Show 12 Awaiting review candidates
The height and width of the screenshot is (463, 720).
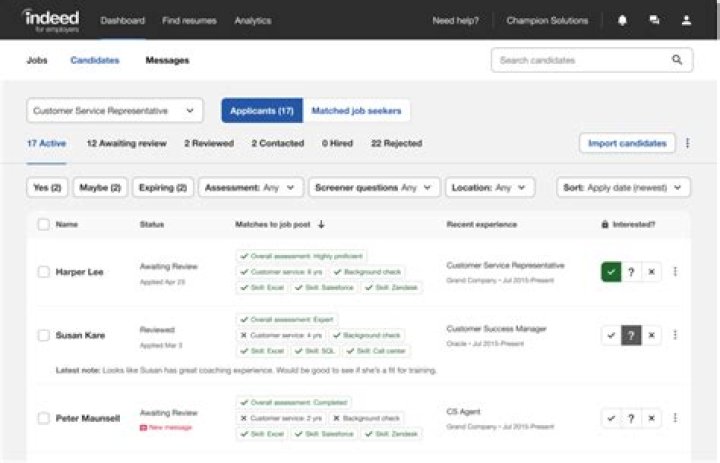pos(127,143)
